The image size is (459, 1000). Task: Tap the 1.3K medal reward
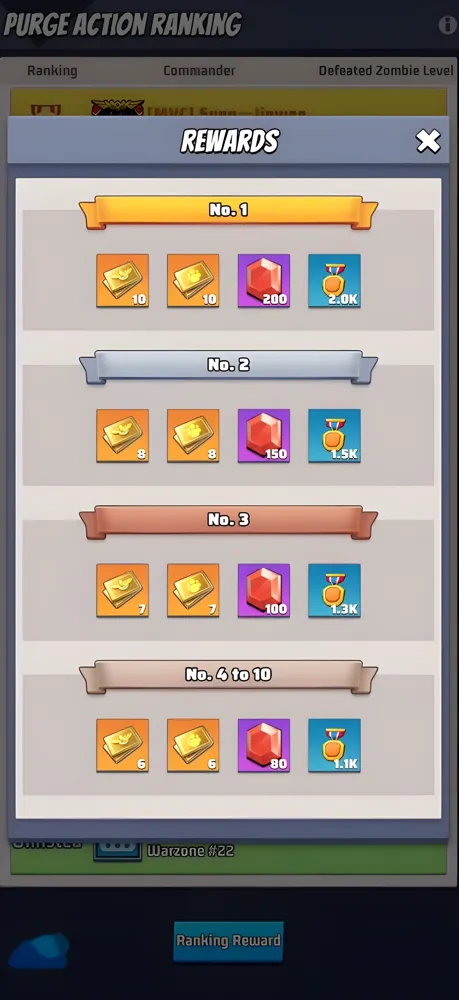click(335, 591)
